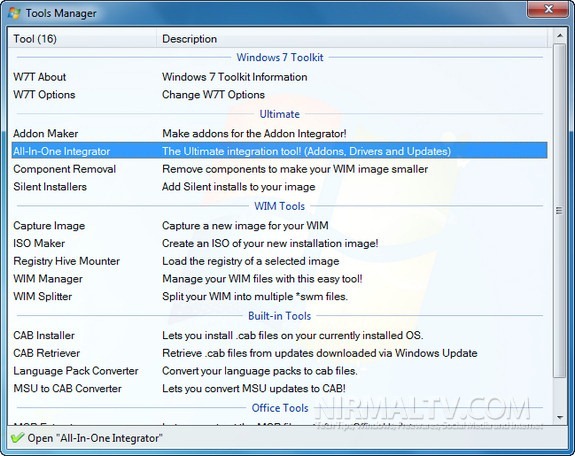Click "The Ultimate integration tool!" description

tap(306, 151)
